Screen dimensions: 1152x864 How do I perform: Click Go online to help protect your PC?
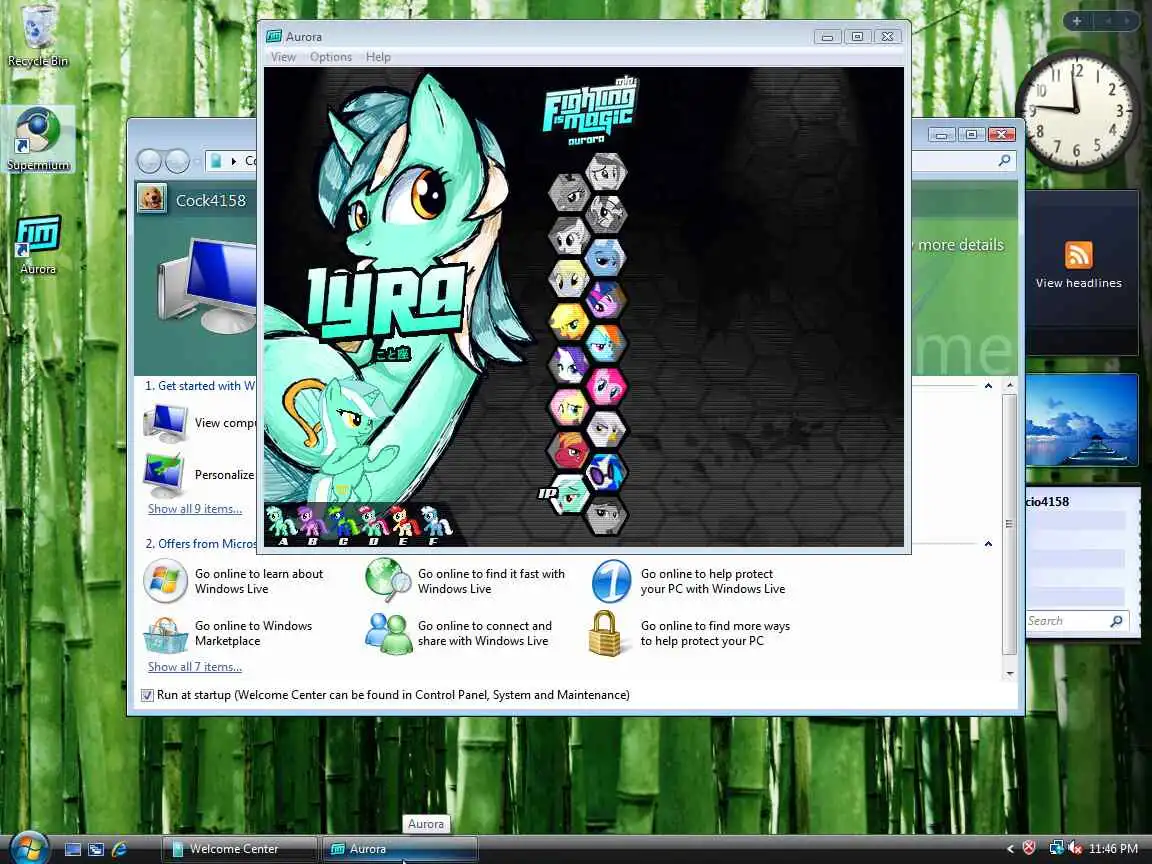coord(713,581)
